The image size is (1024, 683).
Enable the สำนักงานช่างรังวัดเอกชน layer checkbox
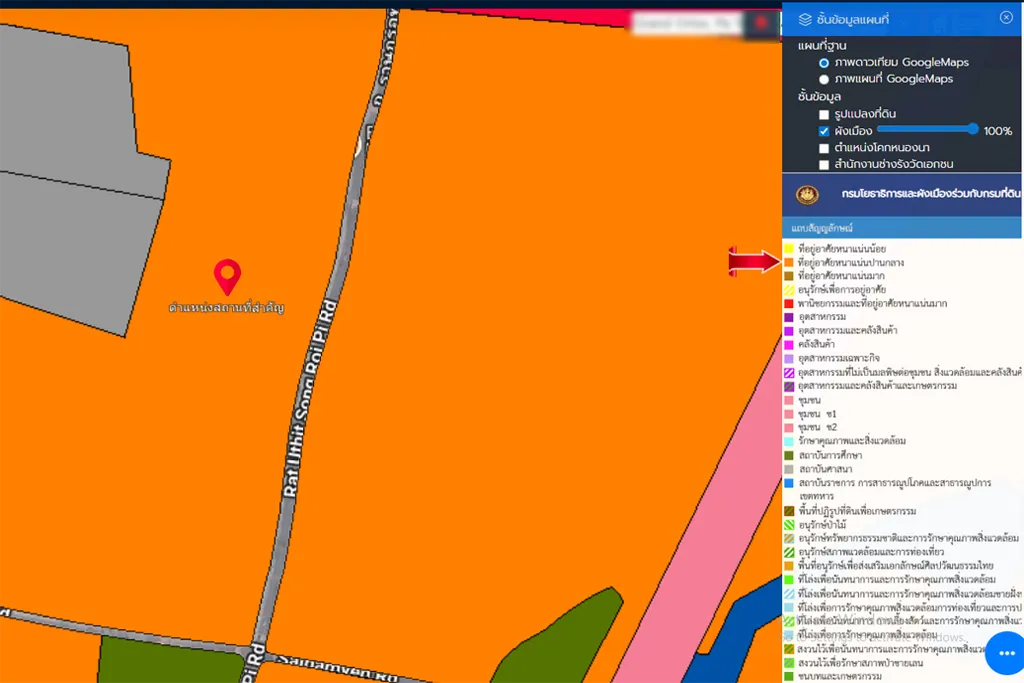click(824, 165)
